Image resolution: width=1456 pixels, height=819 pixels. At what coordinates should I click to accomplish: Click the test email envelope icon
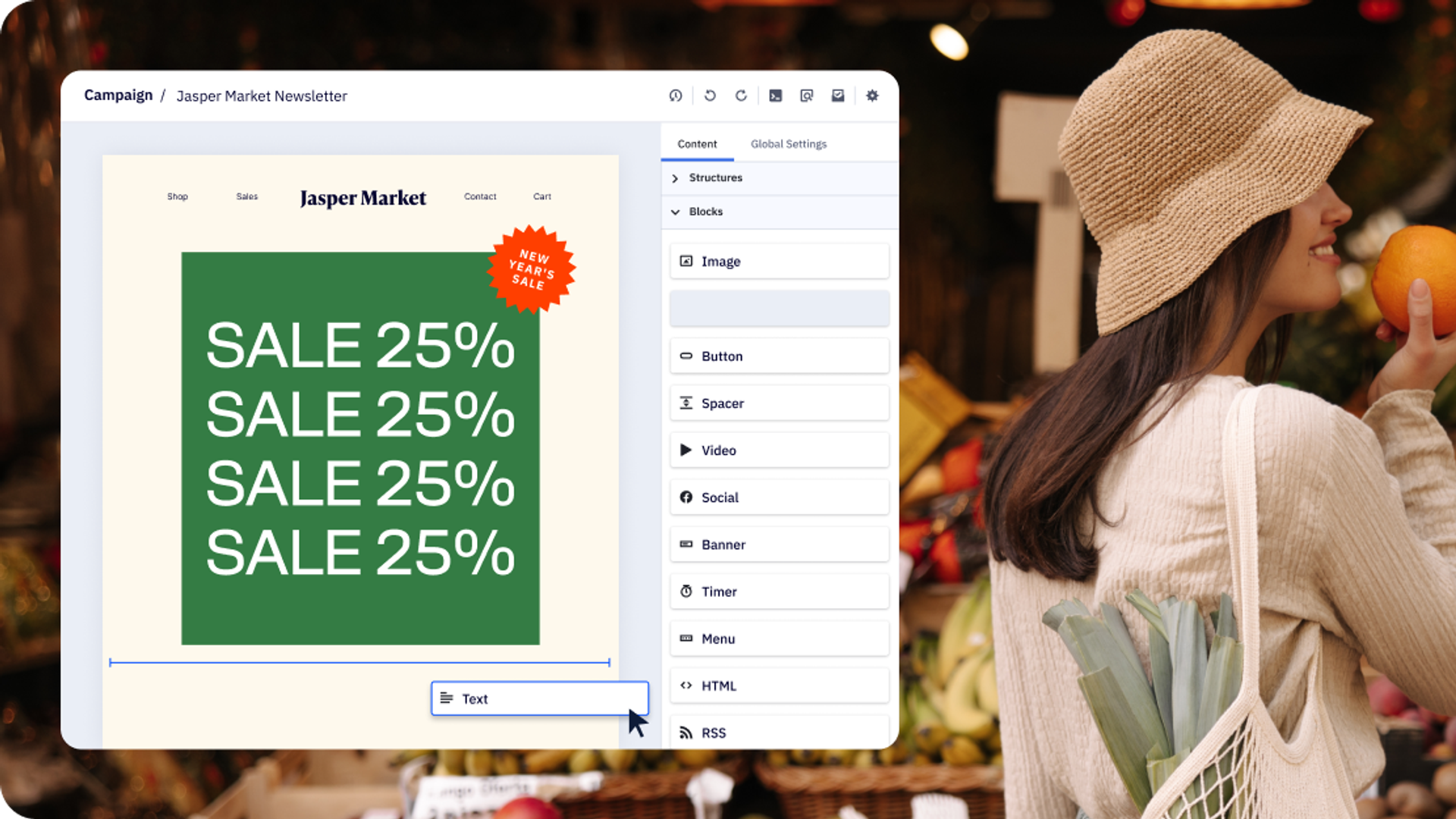click(x=838, y=96)
